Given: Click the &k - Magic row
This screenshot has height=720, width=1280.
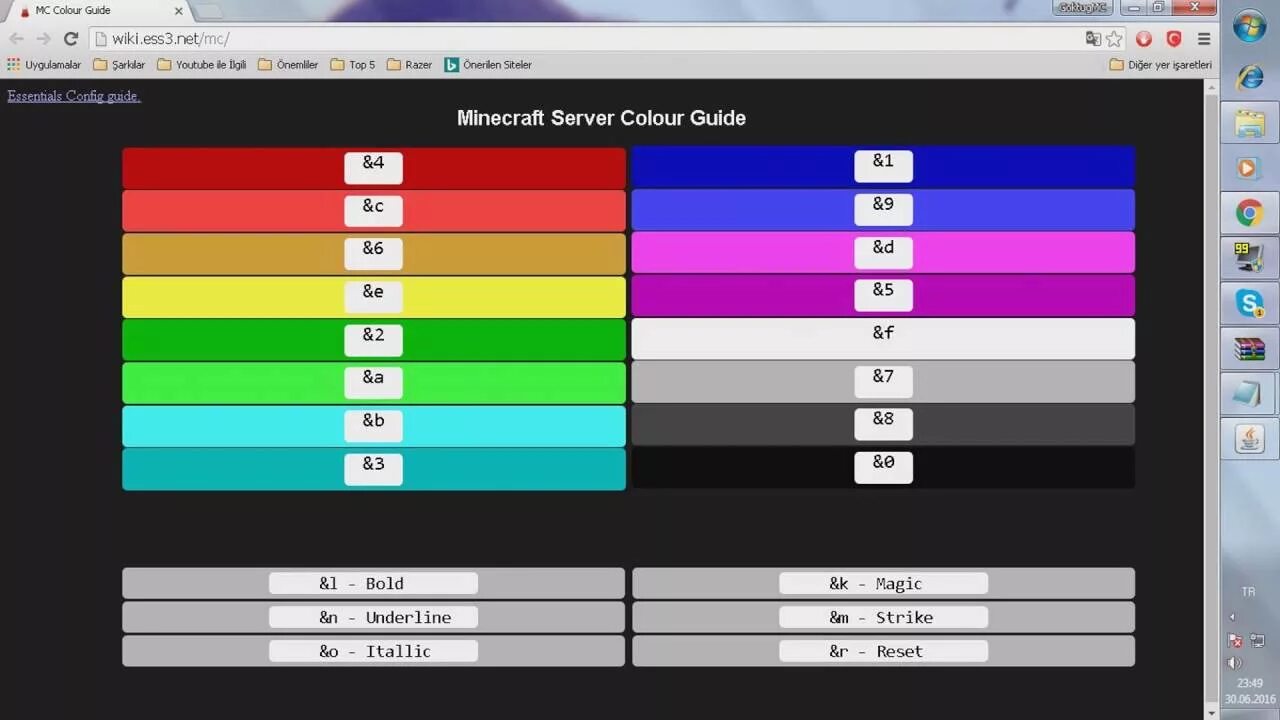Looking at the screenshot, I should (883, 583).
